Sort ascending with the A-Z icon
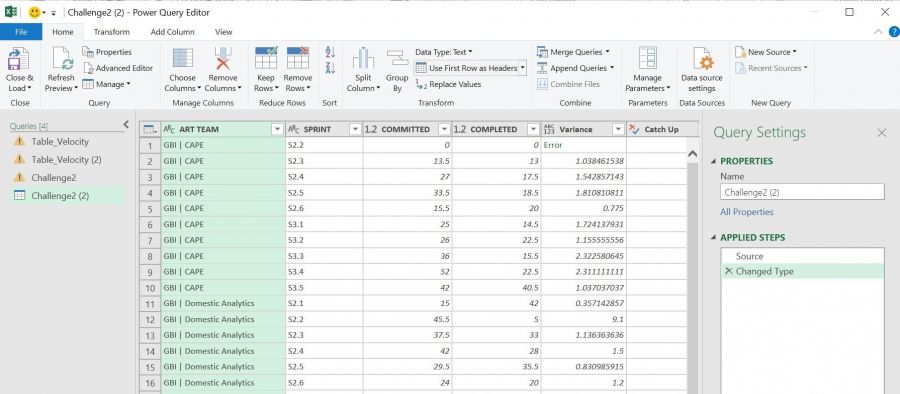 (330, 52)
